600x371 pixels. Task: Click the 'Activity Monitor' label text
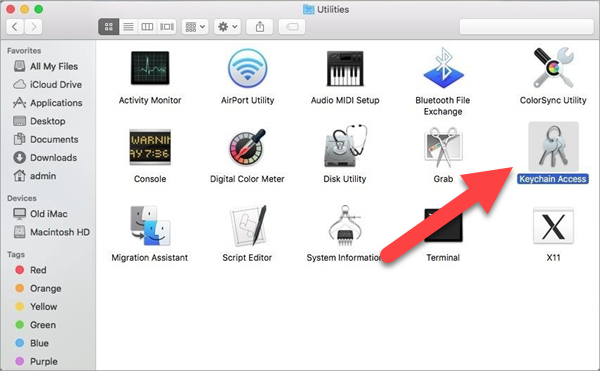point(150,100)
